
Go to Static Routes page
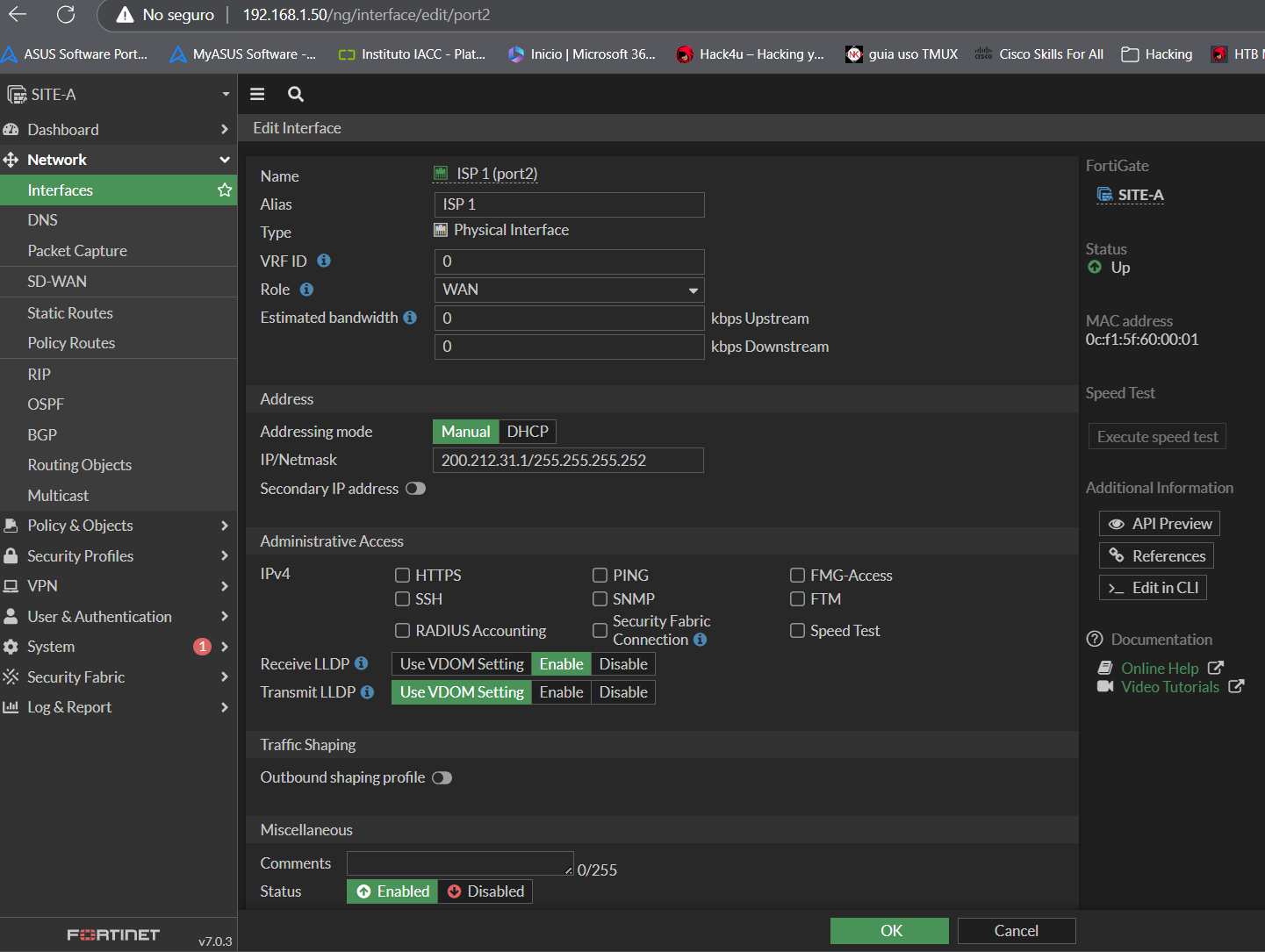(x=70, y=313)
